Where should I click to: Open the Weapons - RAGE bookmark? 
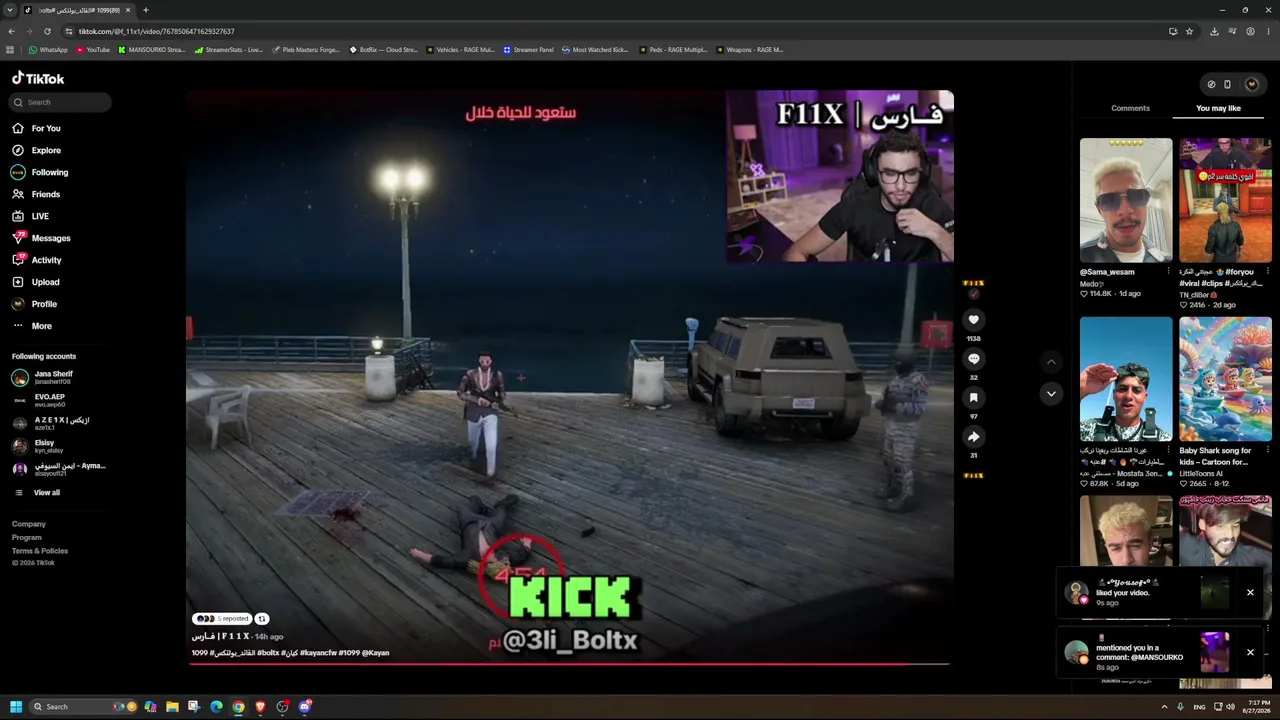749,50
